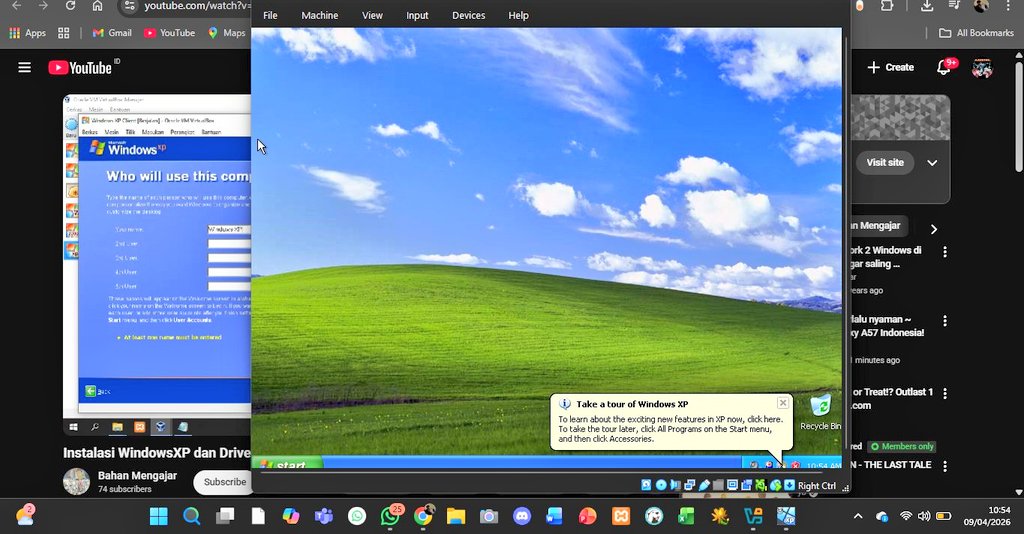Open options for THE LAST TALE suggestion
The image size is (1024, 534).
pos(945,466)
